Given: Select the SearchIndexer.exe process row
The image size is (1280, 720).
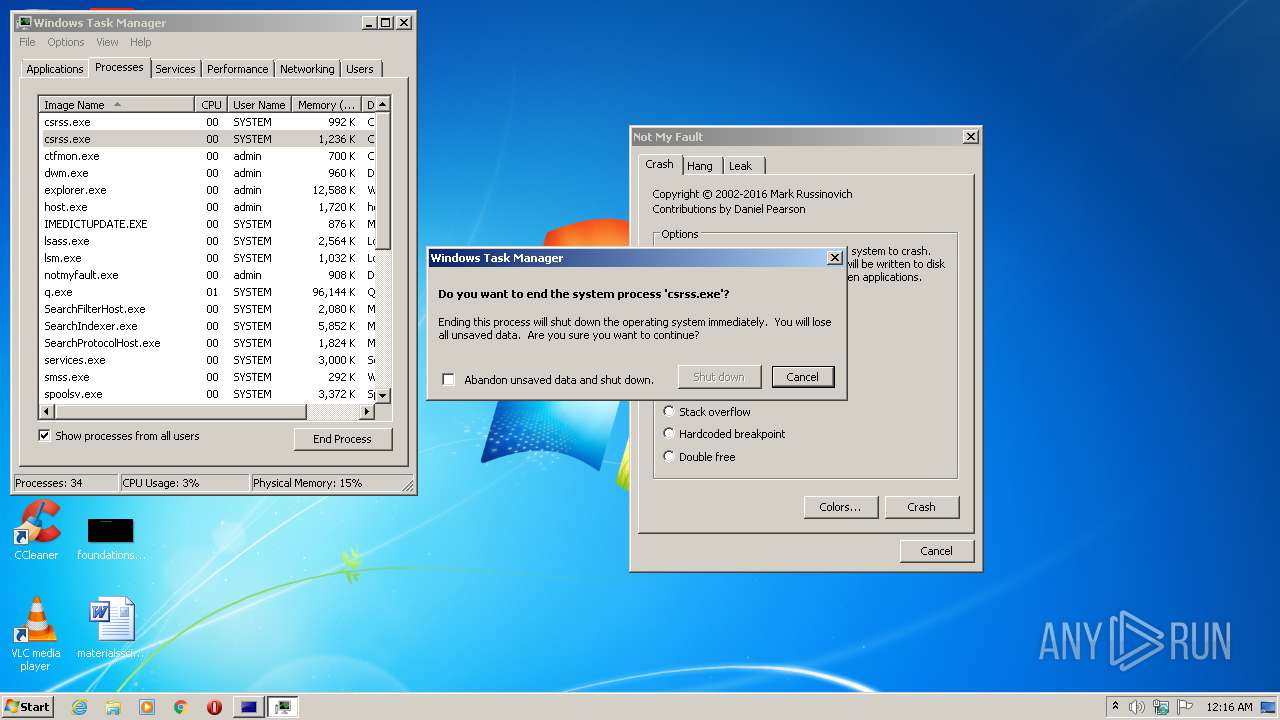Looking at the screenshot, I should click(207, 326).
